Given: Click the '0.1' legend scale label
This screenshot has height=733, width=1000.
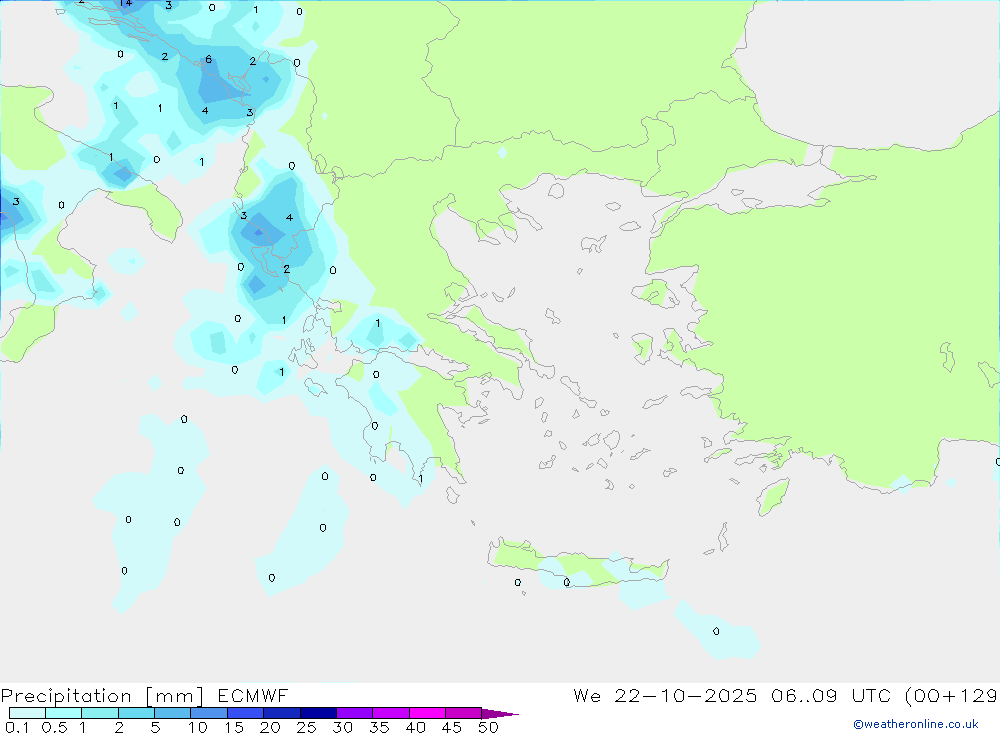Looking at the screenshot, I should point(17,727).
